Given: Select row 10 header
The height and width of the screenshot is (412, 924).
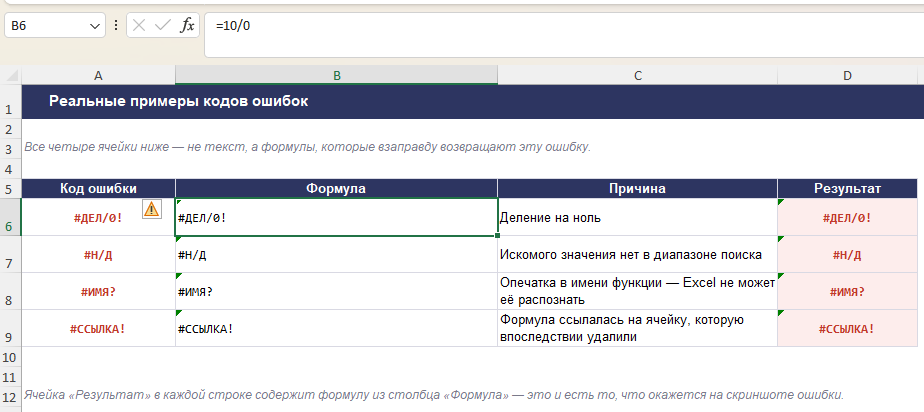Looking at the screenshot, I should click(x=11, y=357).
